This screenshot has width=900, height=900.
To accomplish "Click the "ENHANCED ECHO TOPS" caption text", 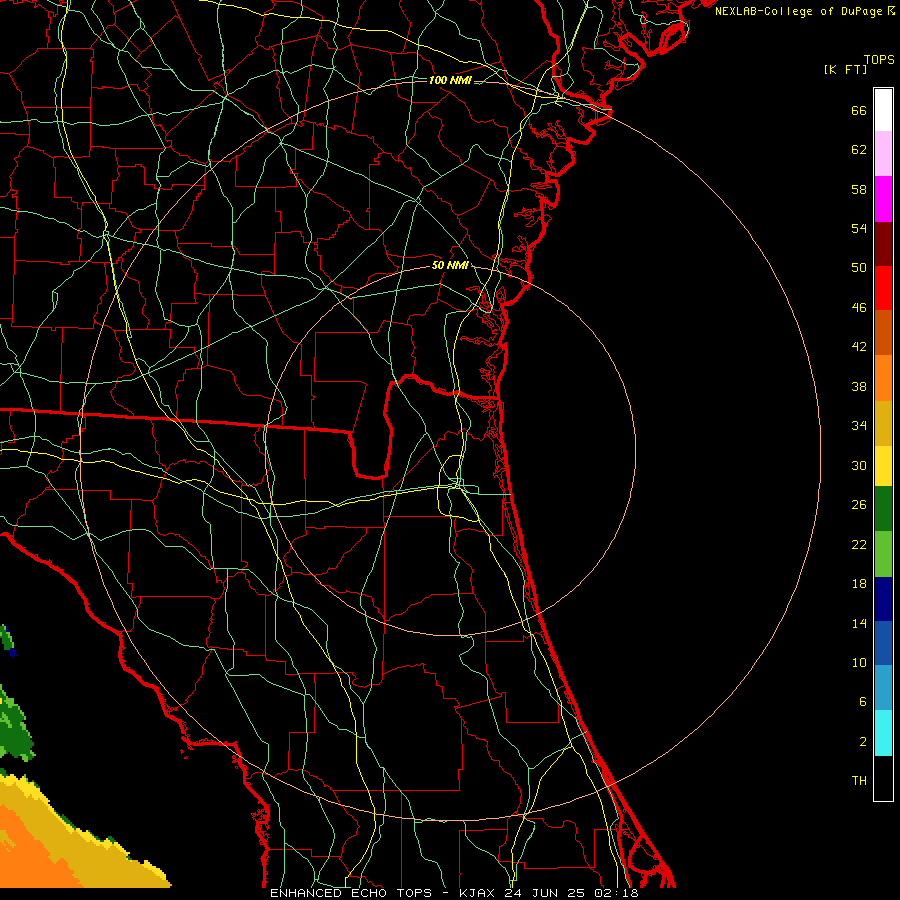I will [x=351, y=893].
